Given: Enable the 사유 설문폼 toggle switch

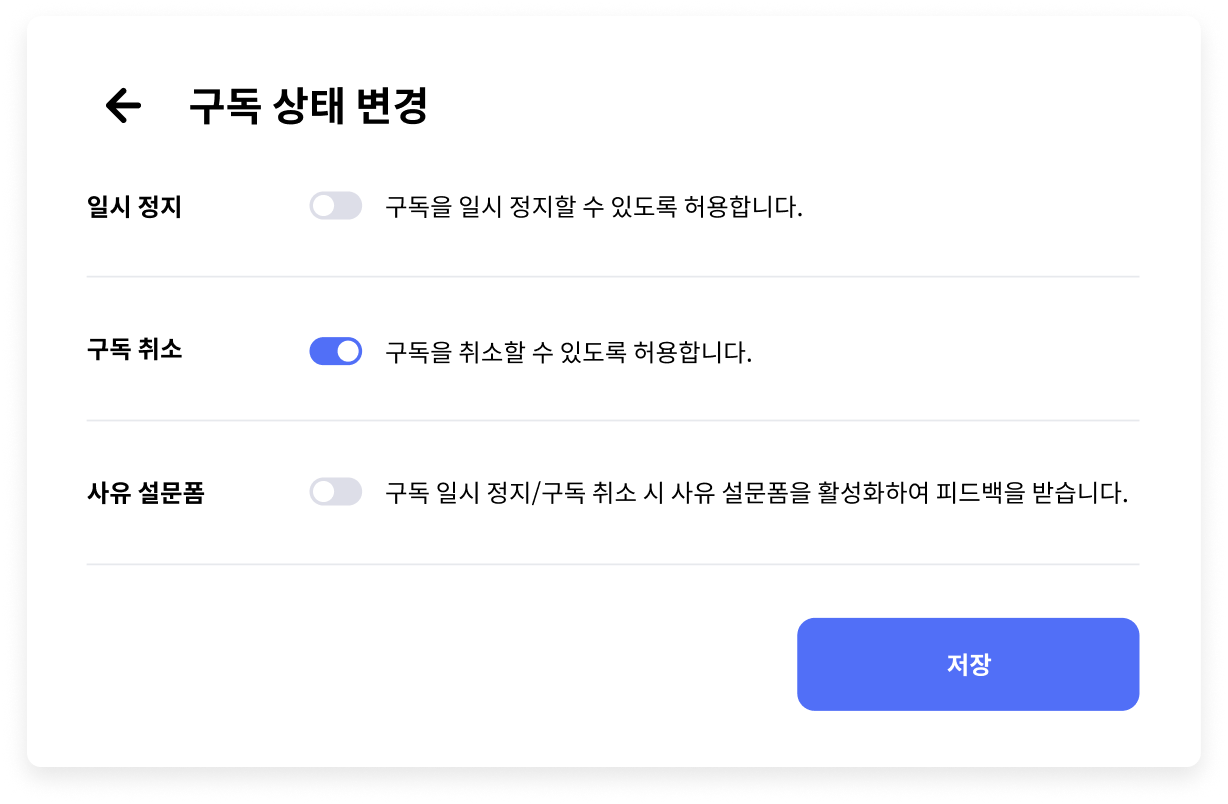Looking at the screenshot, I should coord(336,492).
